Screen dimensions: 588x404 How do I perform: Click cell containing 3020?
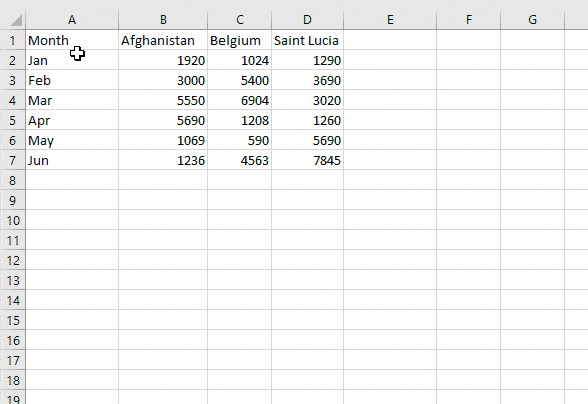pos(308,100)
